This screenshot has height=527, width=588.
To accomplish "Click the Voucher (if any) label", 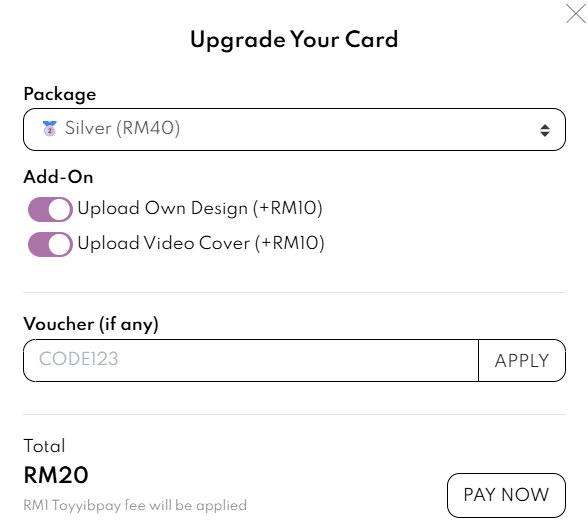I will [x=91, y=324].
